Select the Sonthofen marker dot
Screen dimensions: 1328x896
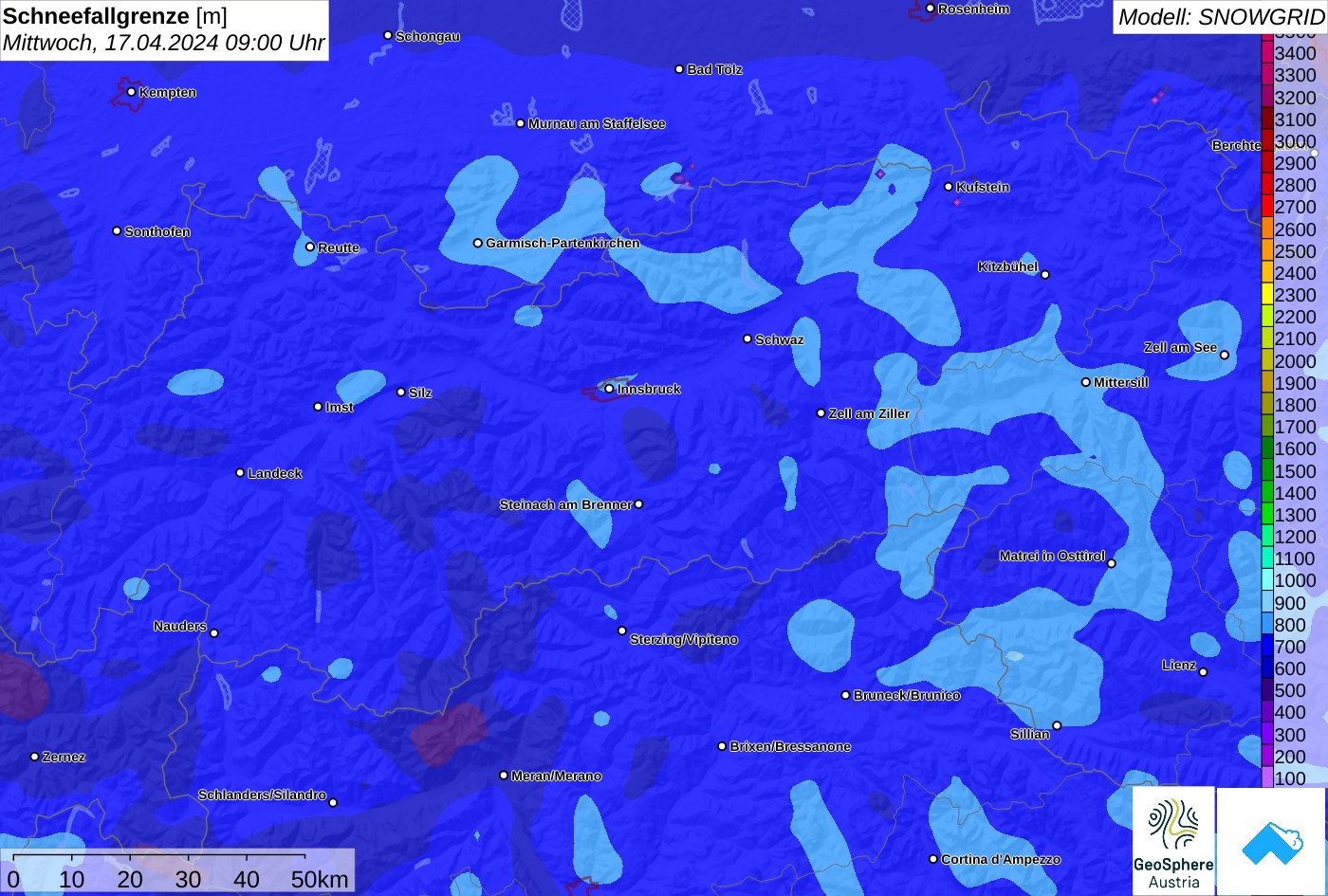pos(117,231)
